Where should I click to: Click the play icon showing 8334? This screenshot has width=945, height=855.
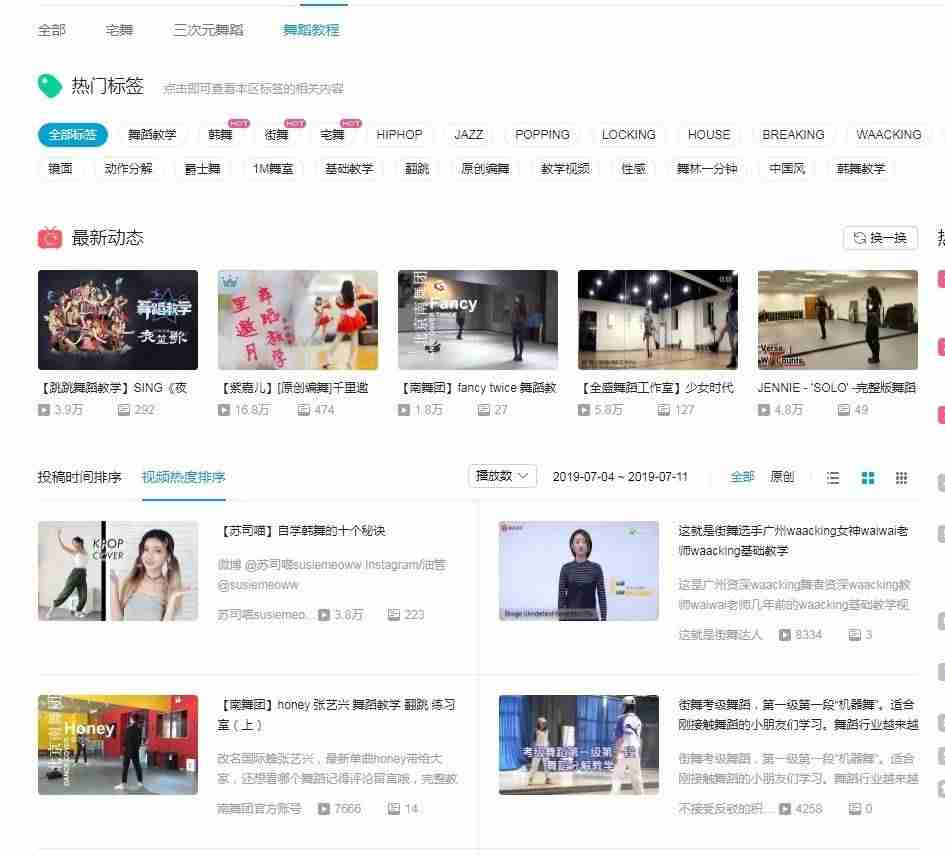click(x=785, y=634)
